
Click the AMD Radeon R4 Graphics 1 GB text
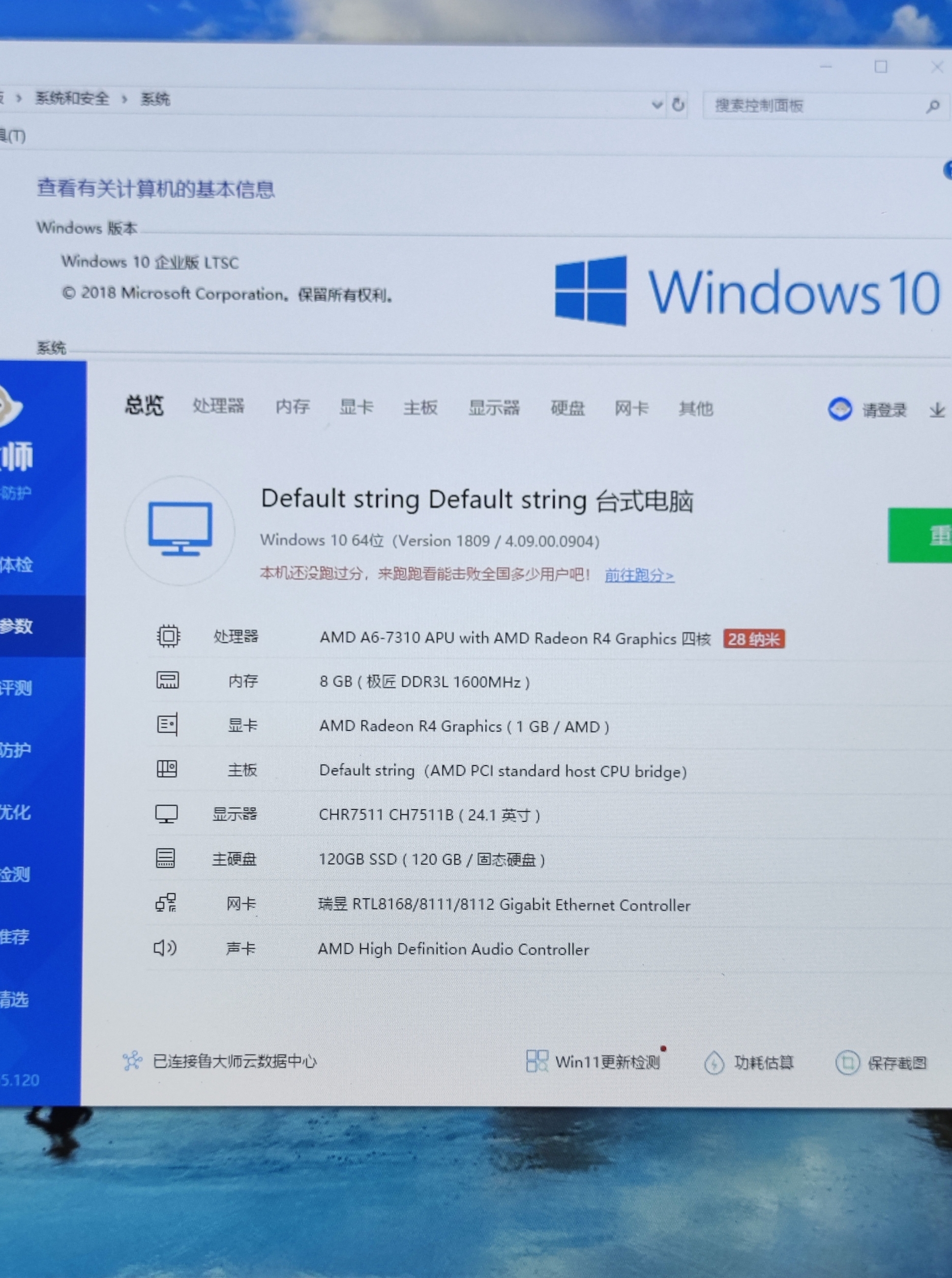(x=464, y=726)
